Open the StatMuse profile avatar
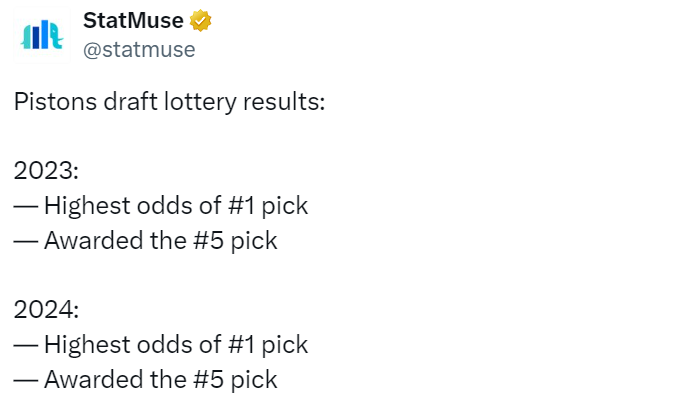The width and height of the screenshot is (700, 405). coord(42,35)
